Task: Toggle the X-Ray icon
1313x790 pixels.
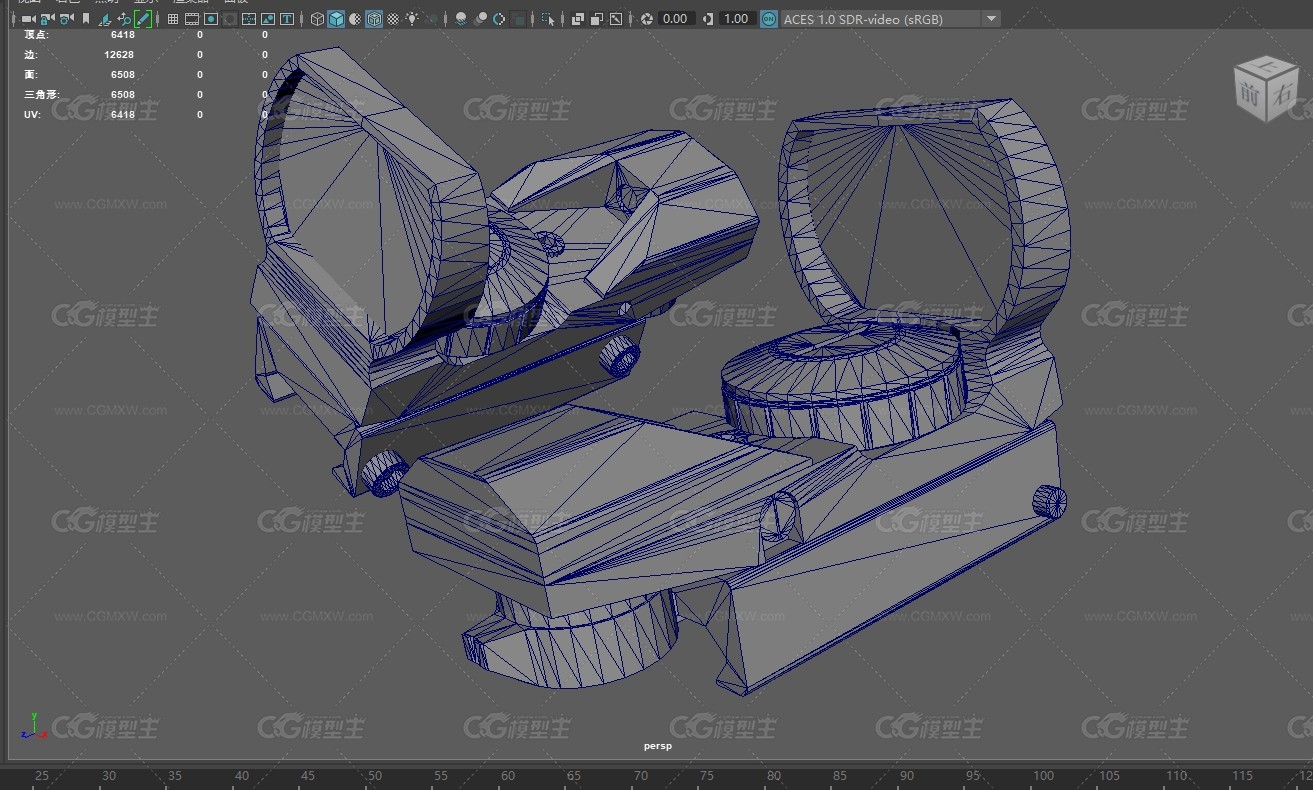Action: pyautogui.click(x=578, y=19)
